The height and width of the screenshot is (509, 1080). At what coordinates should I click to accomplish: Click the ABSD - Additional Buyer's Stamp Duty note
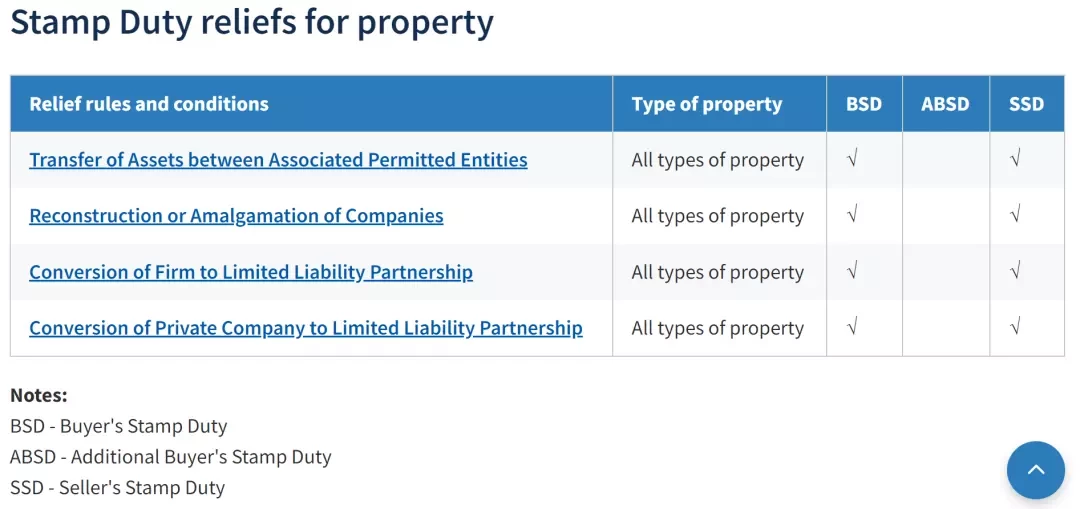tap(171, 457)
